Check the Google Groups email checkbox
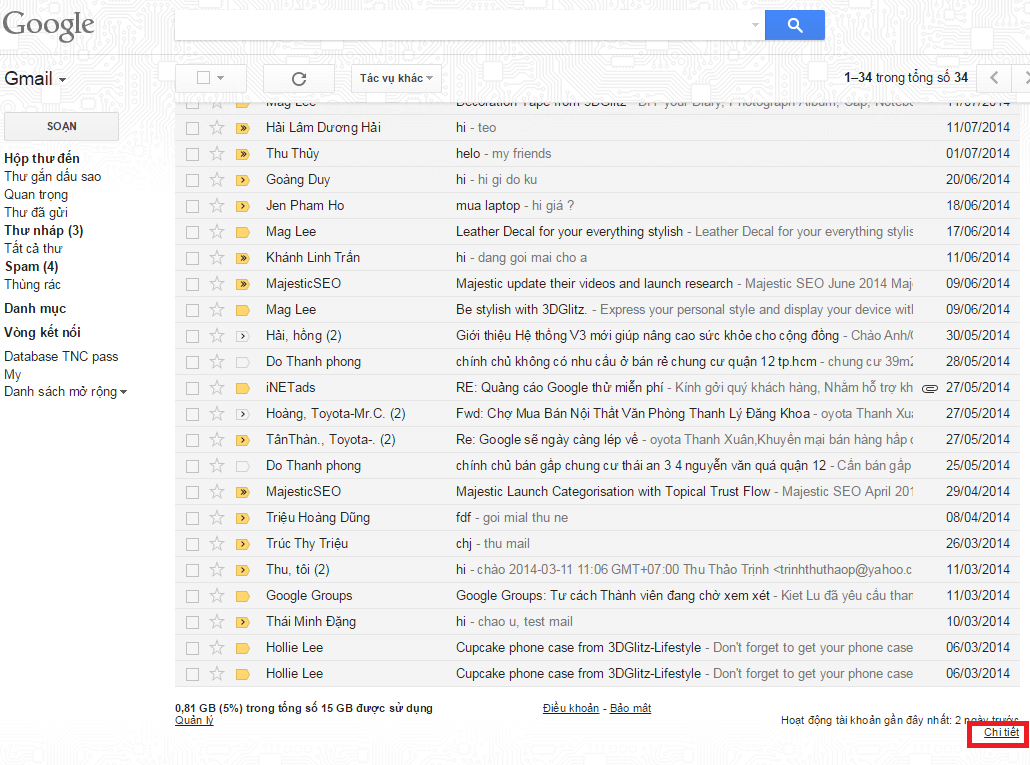 (x=192, y=596)
